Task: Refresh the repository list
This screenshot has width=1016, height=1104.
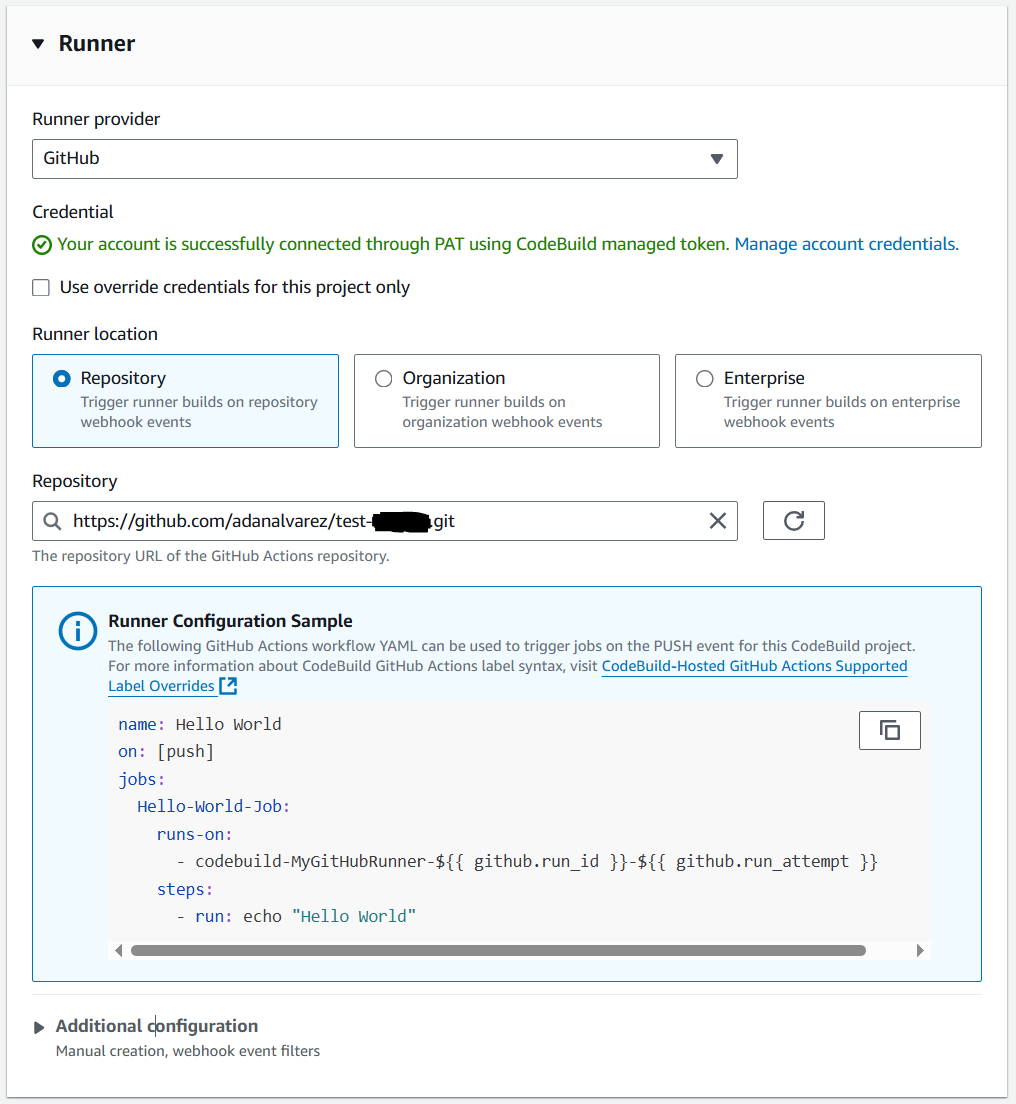Action: pos(794,520)
